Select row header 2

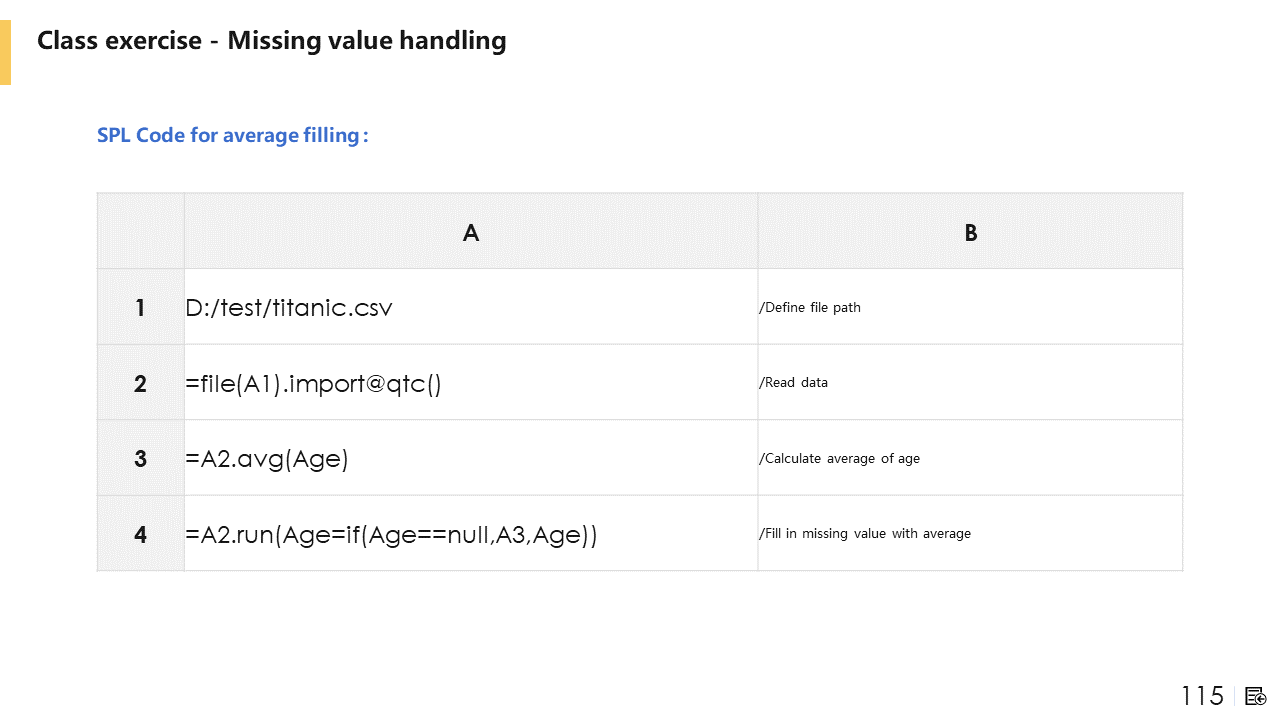coord(141,383)
